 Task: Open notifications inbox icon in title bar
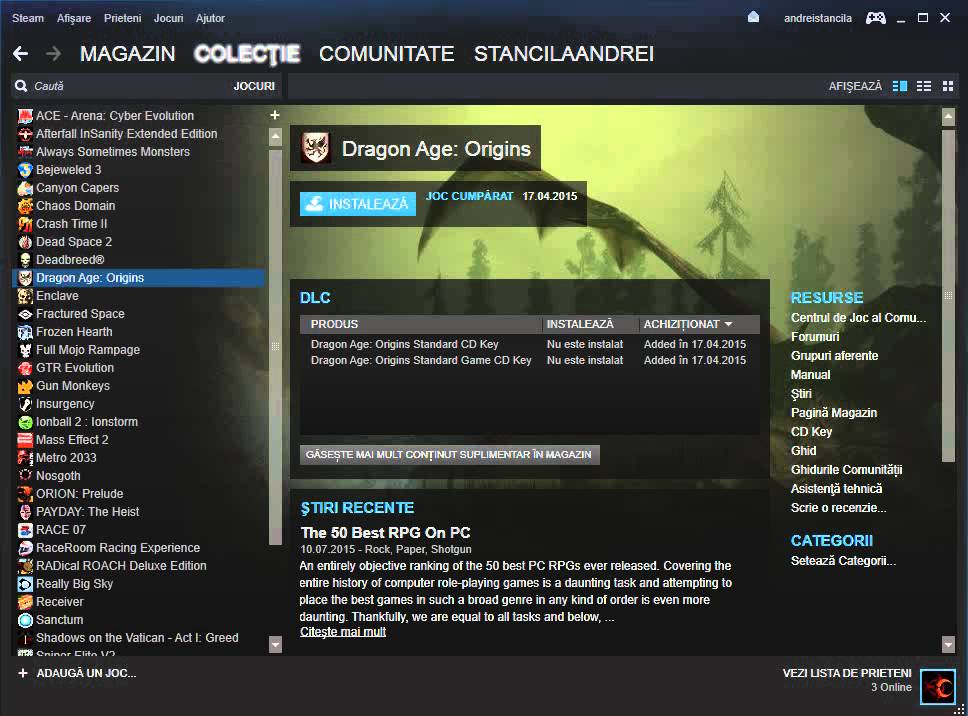pos(753,17)
